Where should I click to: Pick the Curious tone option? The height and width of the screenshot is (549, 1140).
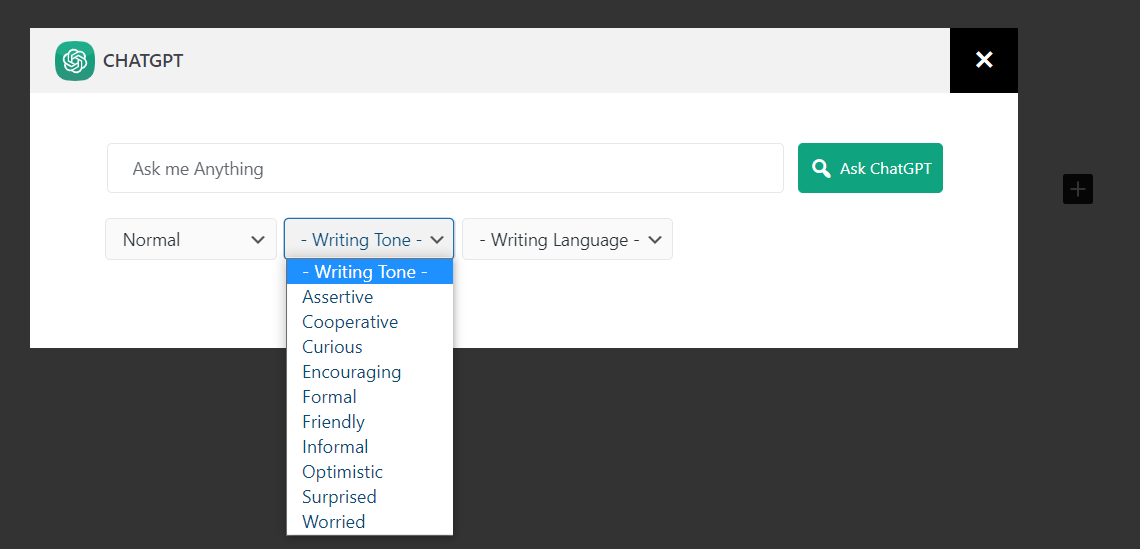tap(369, 347)
